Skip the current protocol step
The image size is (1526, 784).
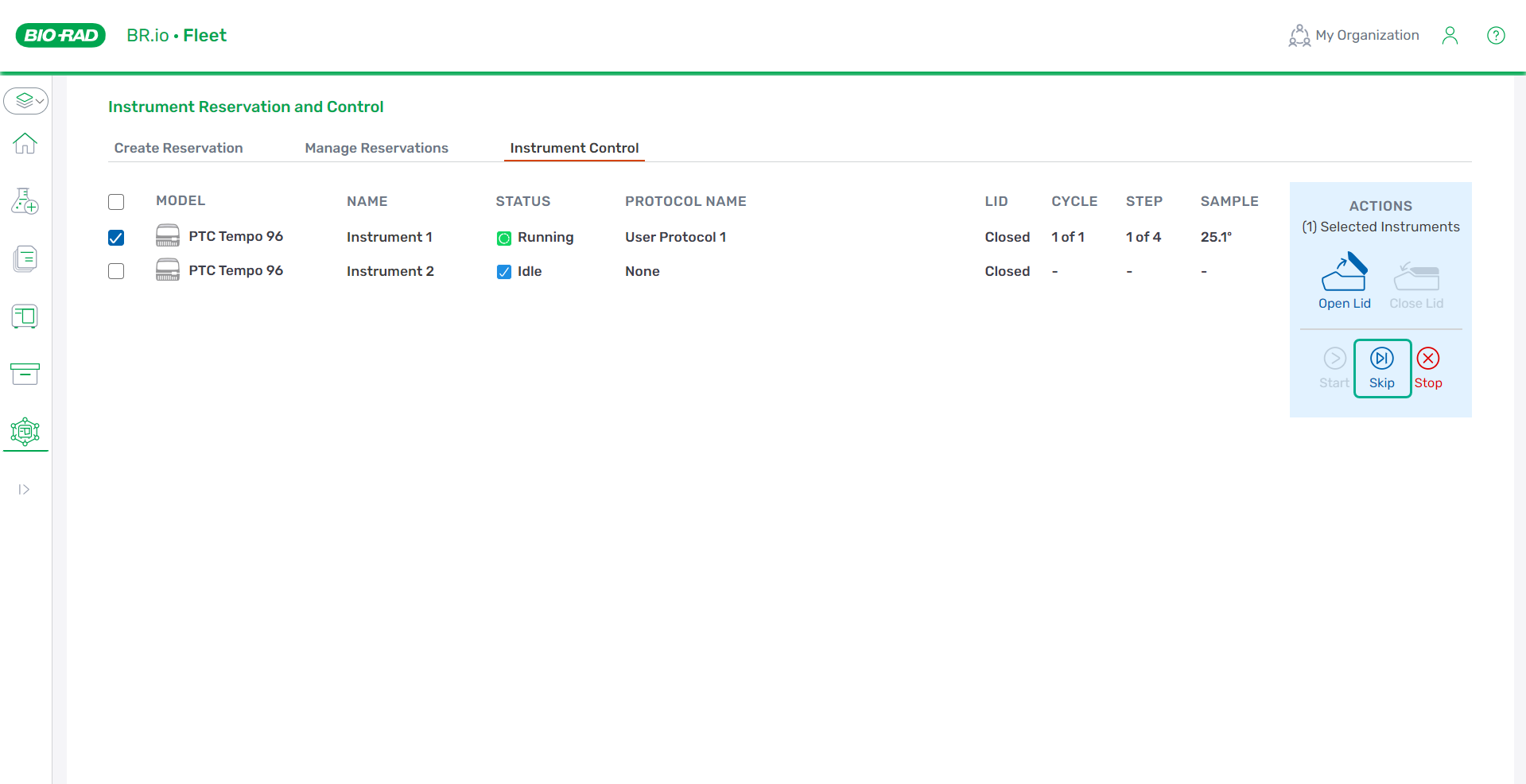[x=1381, y=368]
